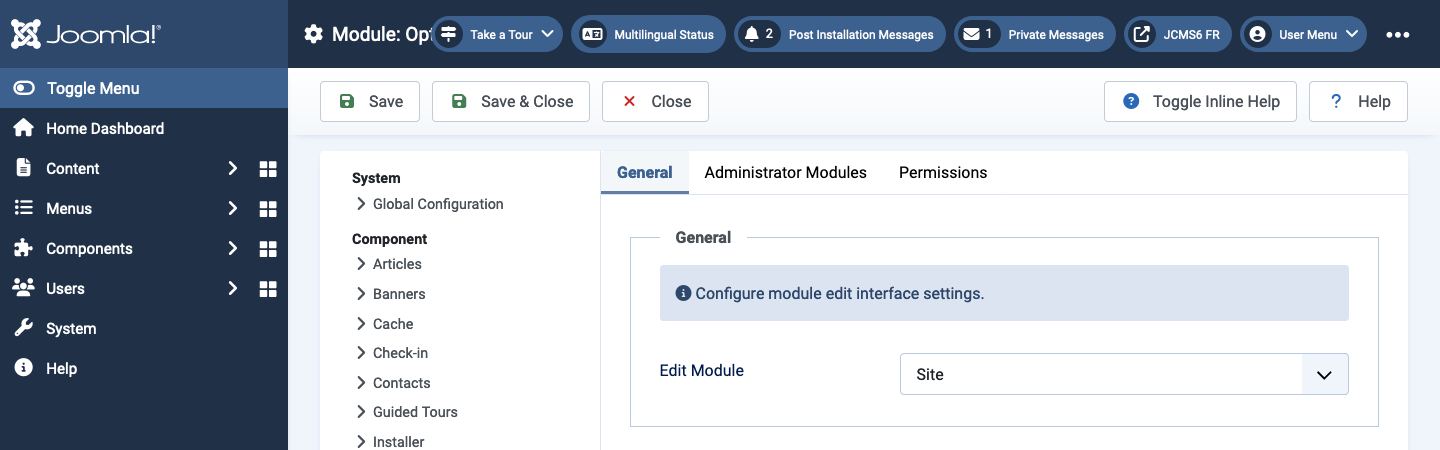Click the System wrench icon
The image size is (1440, 450).
24,328
